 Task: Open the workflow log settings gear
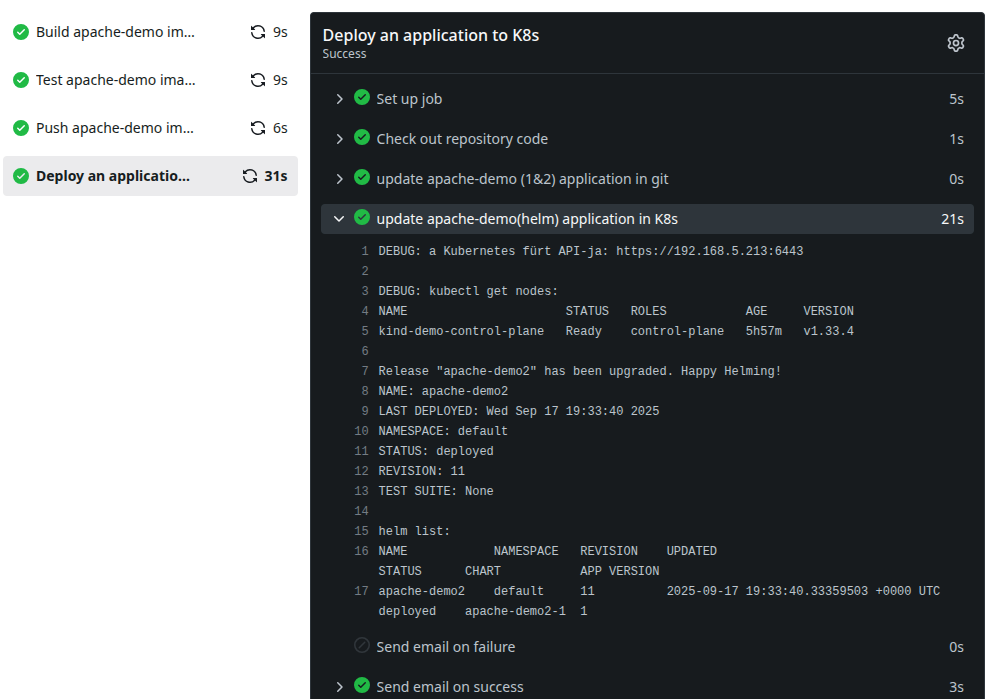pyautogui.click(x=955, y=43)
